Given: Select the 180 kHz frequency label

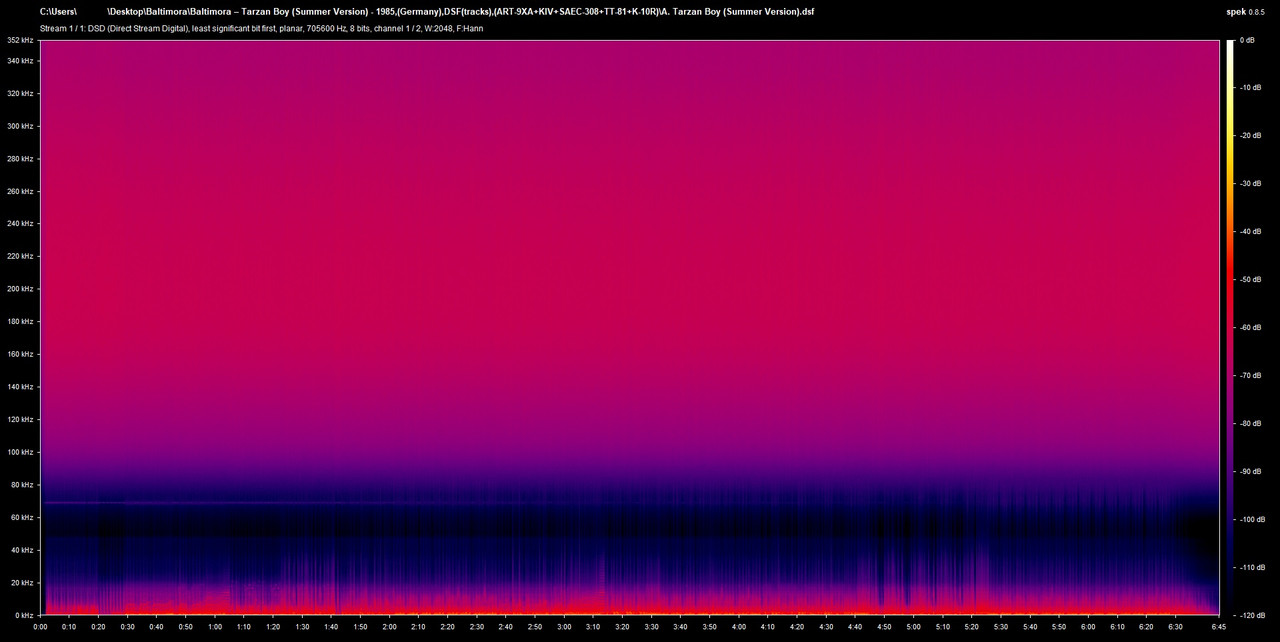Looking at the screenshot, I should coord(21,321).
